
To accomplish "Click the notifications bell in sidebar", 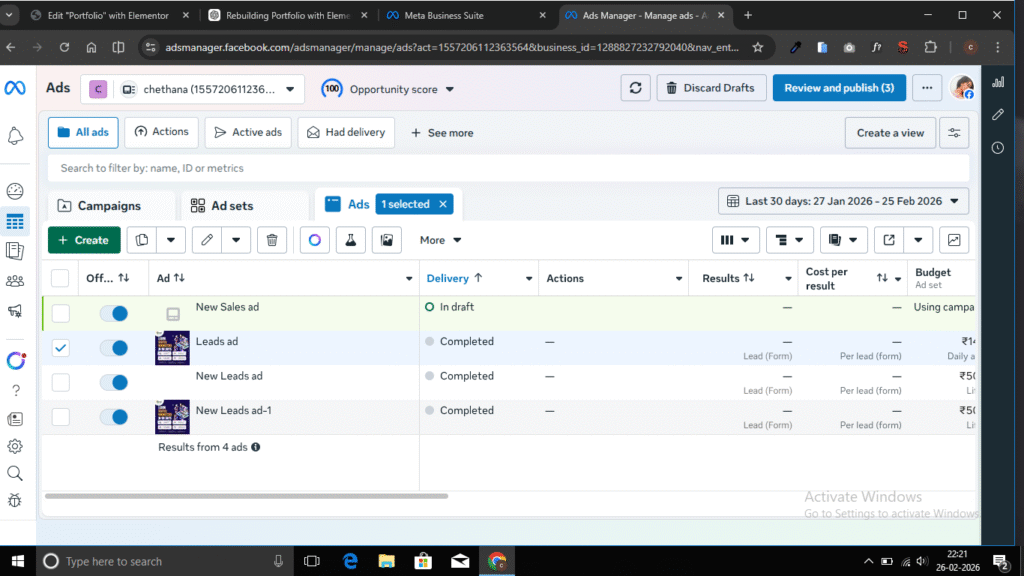I will [15, 136].
